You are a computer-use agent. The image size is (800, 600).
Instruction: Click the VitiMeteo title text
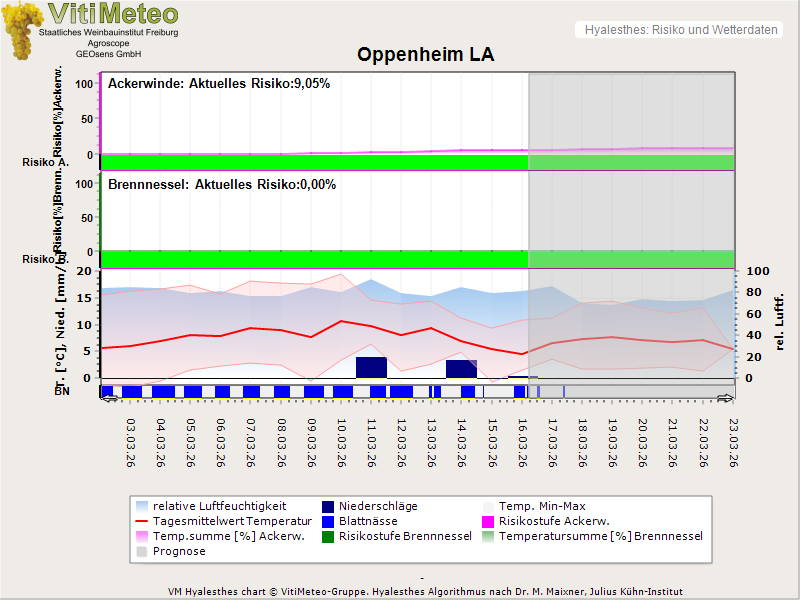click(x=113, y=14)
